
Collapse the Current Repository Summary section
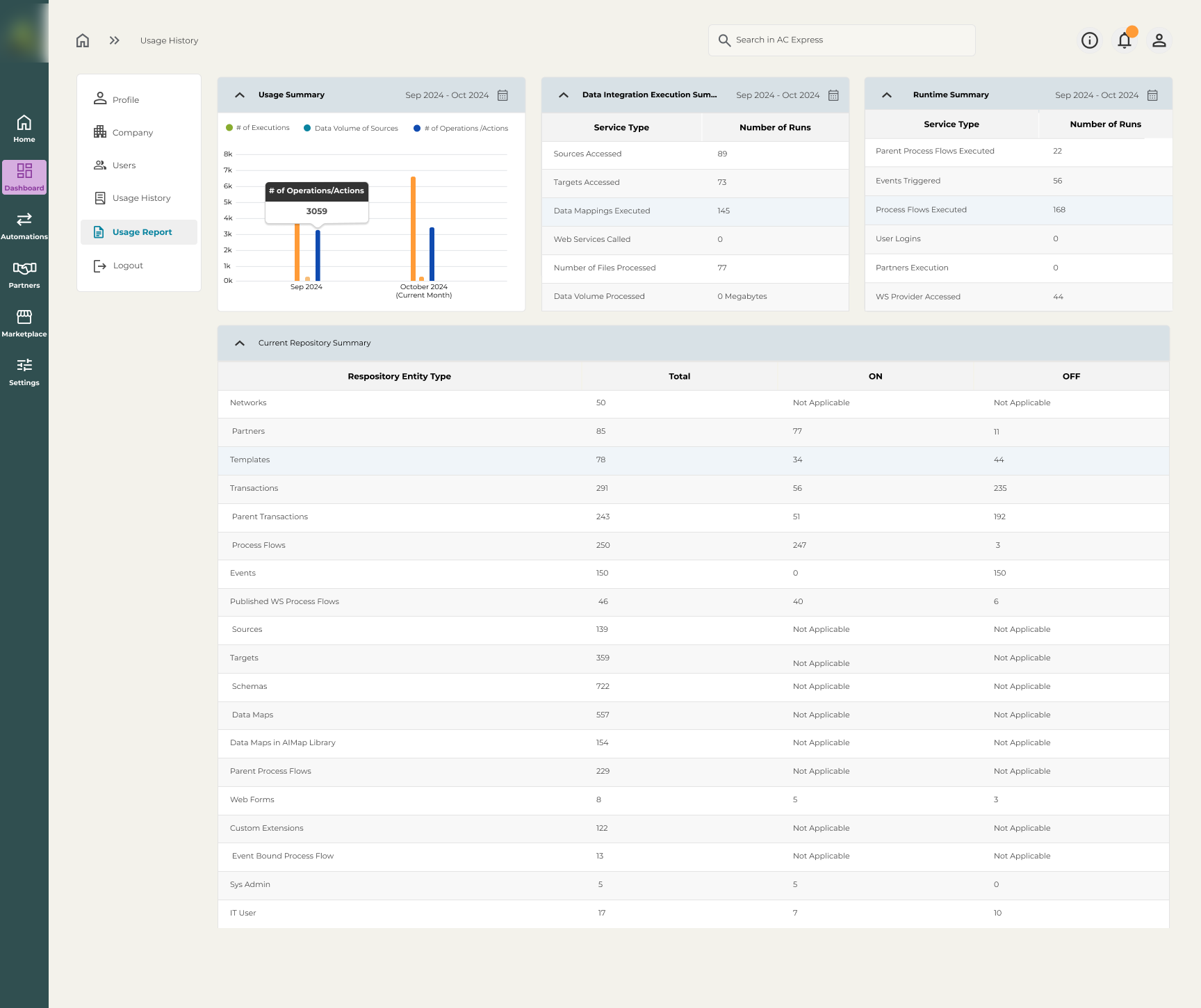(x=240, y=343)
